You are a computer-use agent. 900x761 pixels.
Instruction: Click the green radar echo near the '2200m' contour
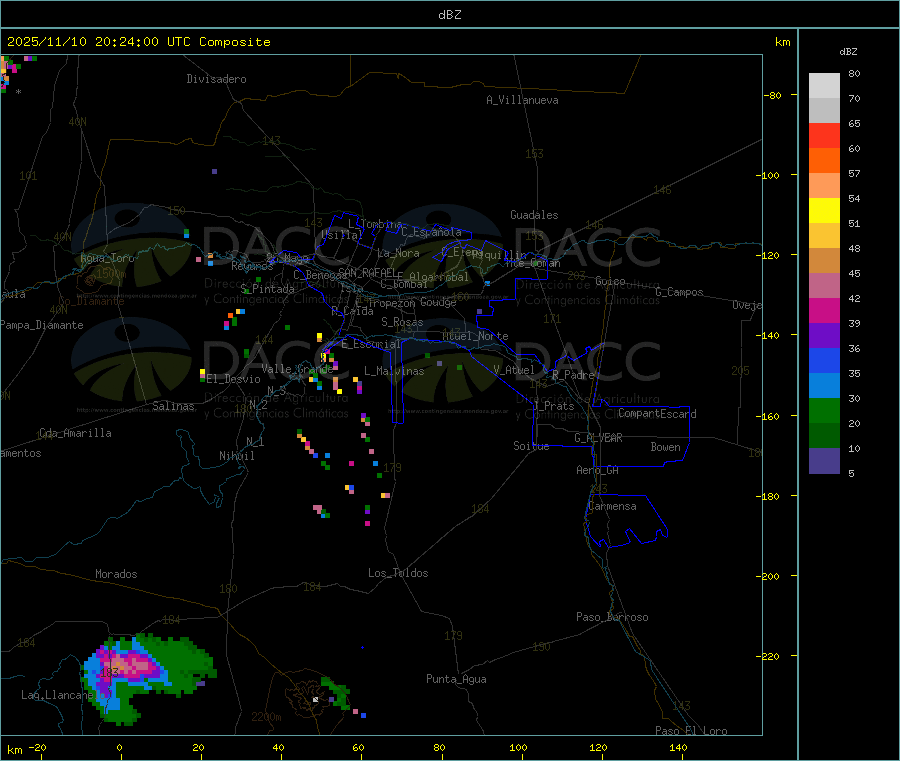tap(336, 692)
